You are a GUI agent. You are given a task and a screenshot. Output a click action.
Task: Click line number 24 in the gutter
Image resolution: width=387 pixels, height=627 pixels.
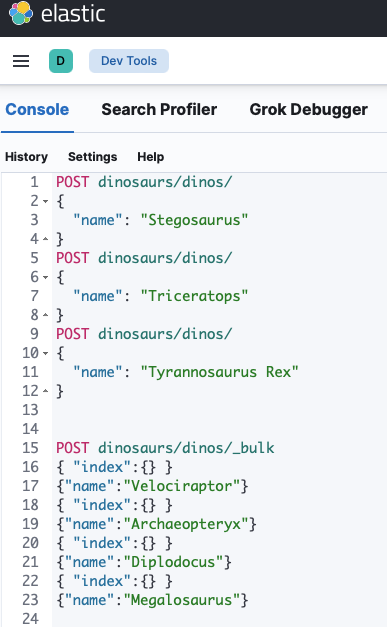coord(30,619)
